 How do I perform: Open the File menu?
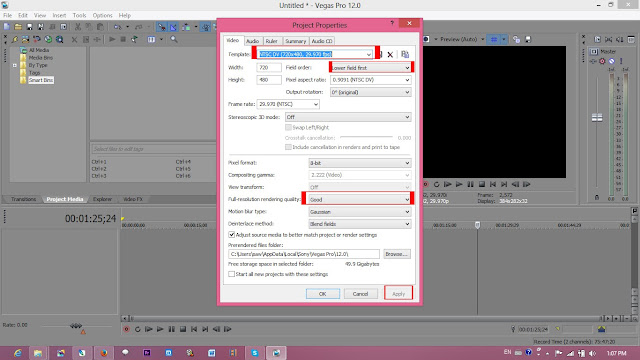7,16
